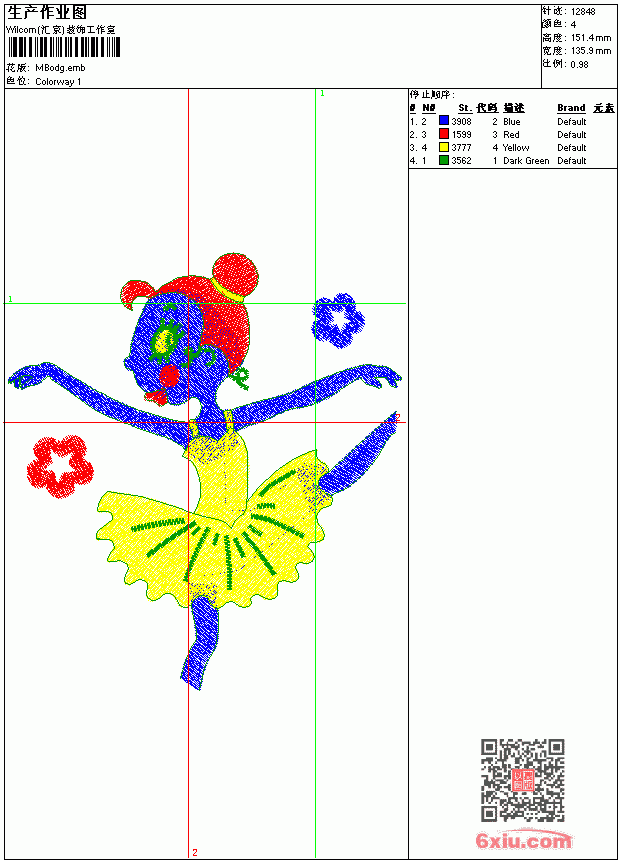Select the blue flower outline motif
Viewport: 620px width, 860px height.
point(338,321)
